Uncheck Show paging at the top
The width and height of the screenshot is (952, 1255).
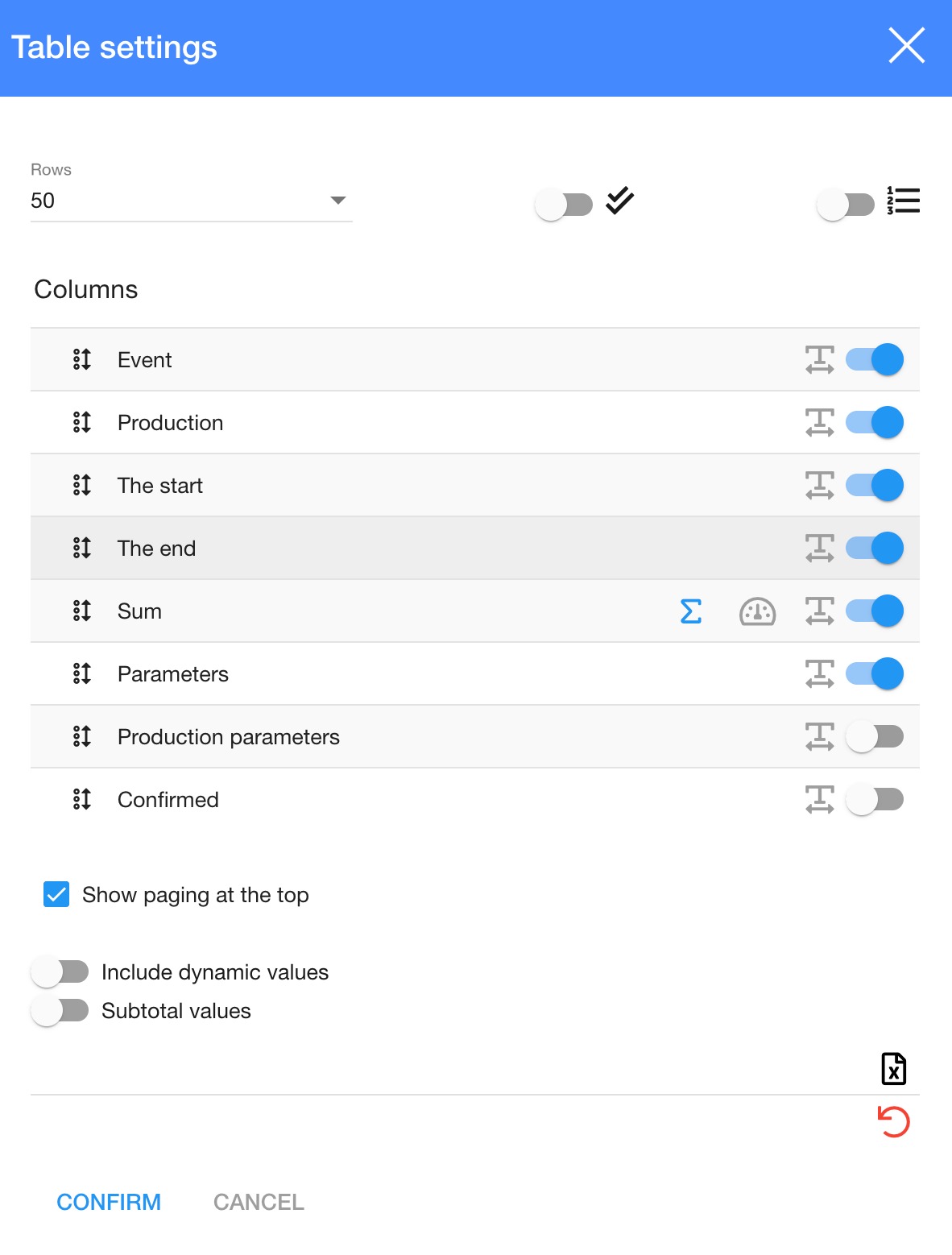pos(56,895)
